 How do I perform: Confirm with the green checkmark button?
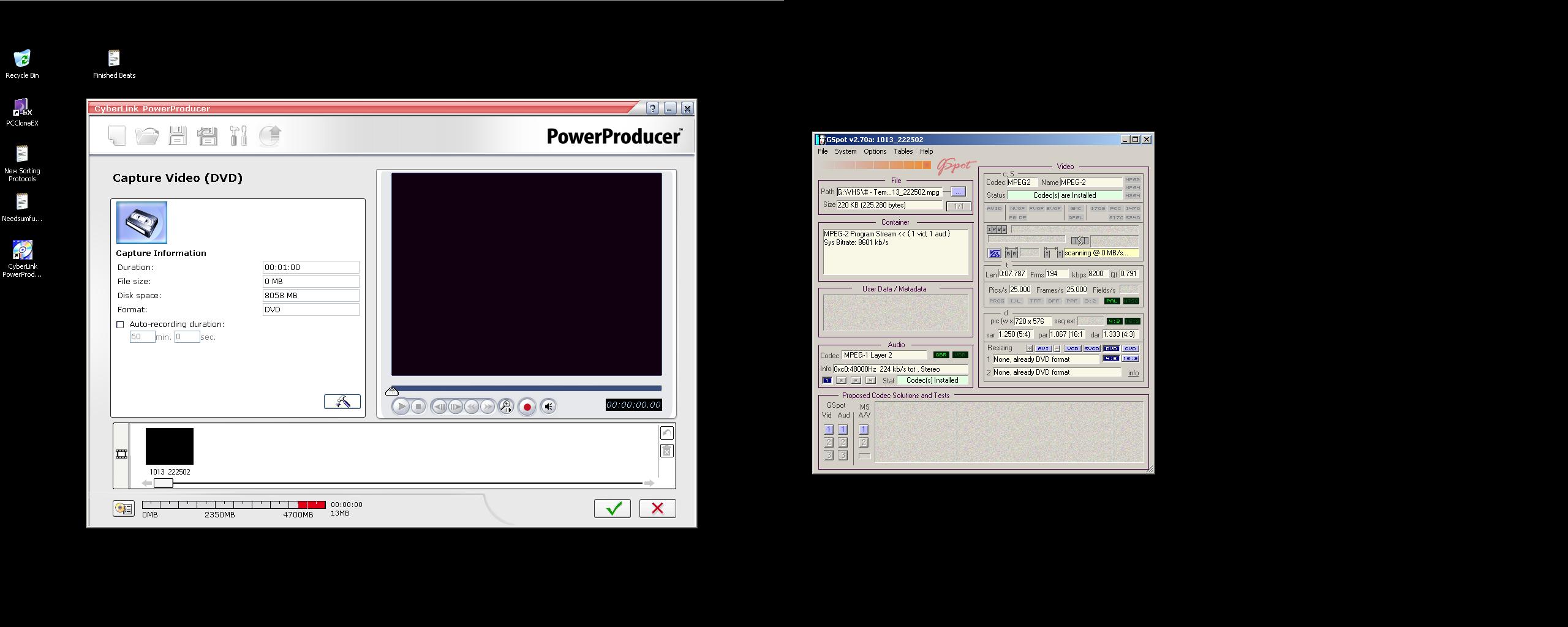click(612, 508)
